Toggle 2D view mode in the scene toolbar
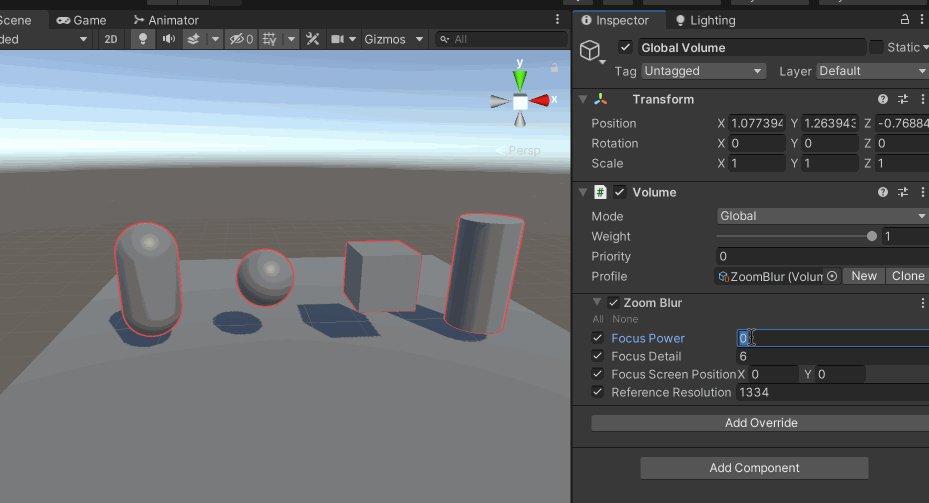The image size is (929, 503). (111, 39)
